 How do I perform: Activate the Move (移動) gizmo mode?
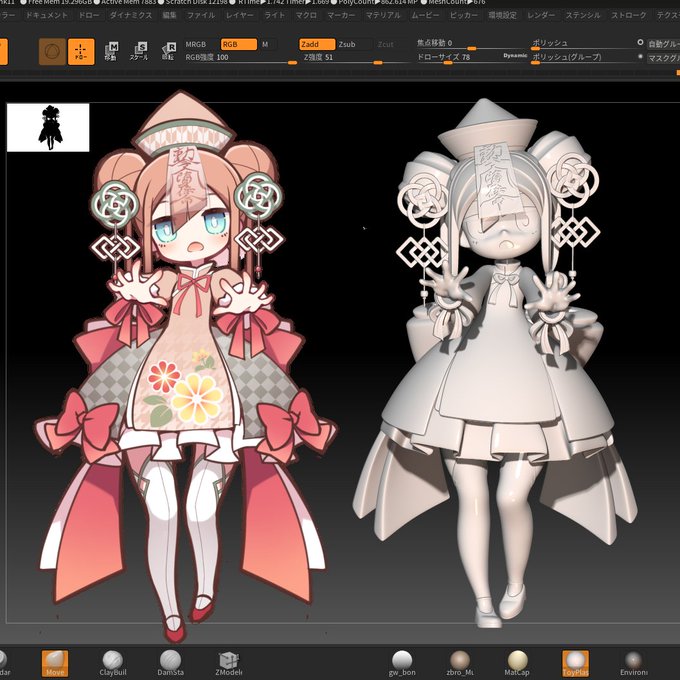click(x=111, y=51)
